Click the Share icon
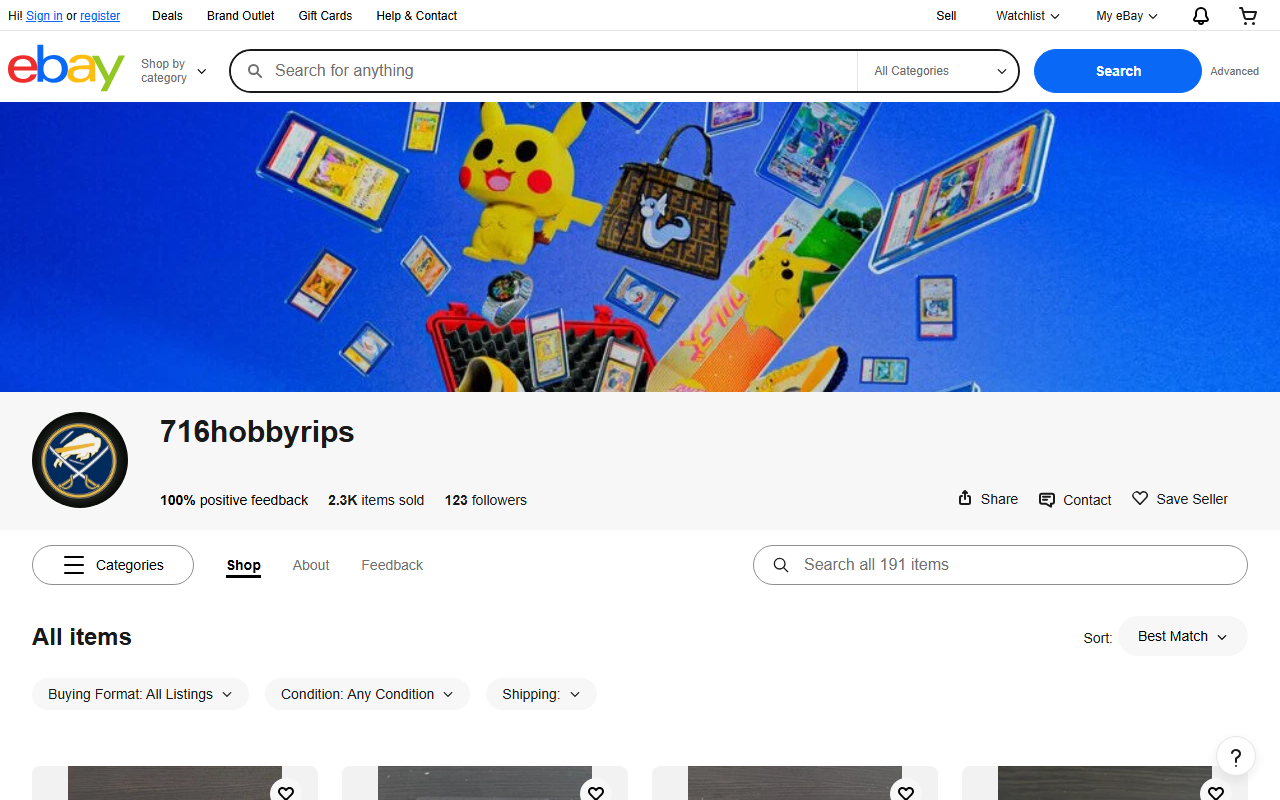Viewport: 1280px width, 800px height. click(965, 498)
